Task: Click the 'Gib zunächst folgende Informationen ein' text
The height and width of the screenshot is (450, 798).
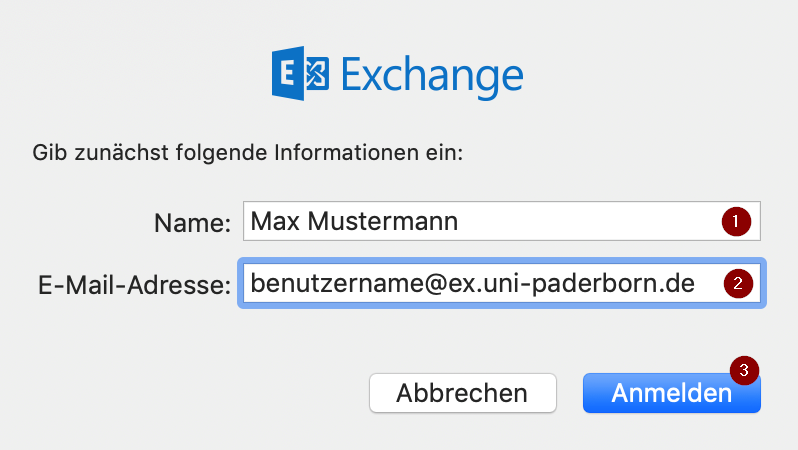Action: click(251, 154)
